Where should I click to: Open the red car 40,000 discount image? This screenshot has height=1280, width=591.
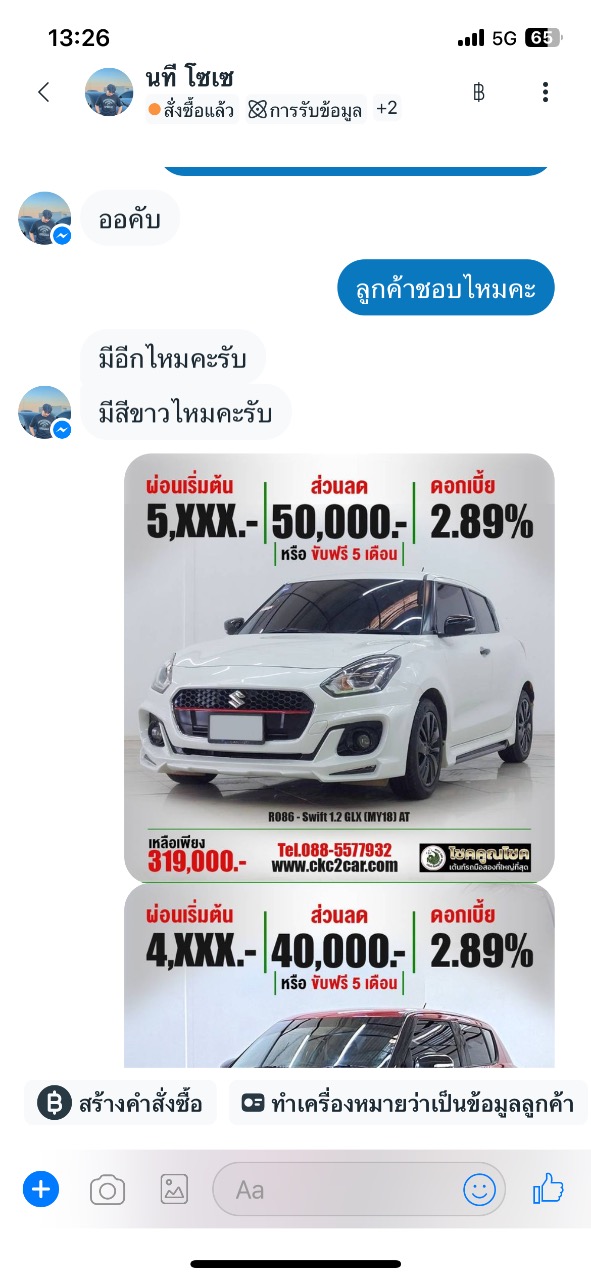click(x=339, y=976)
